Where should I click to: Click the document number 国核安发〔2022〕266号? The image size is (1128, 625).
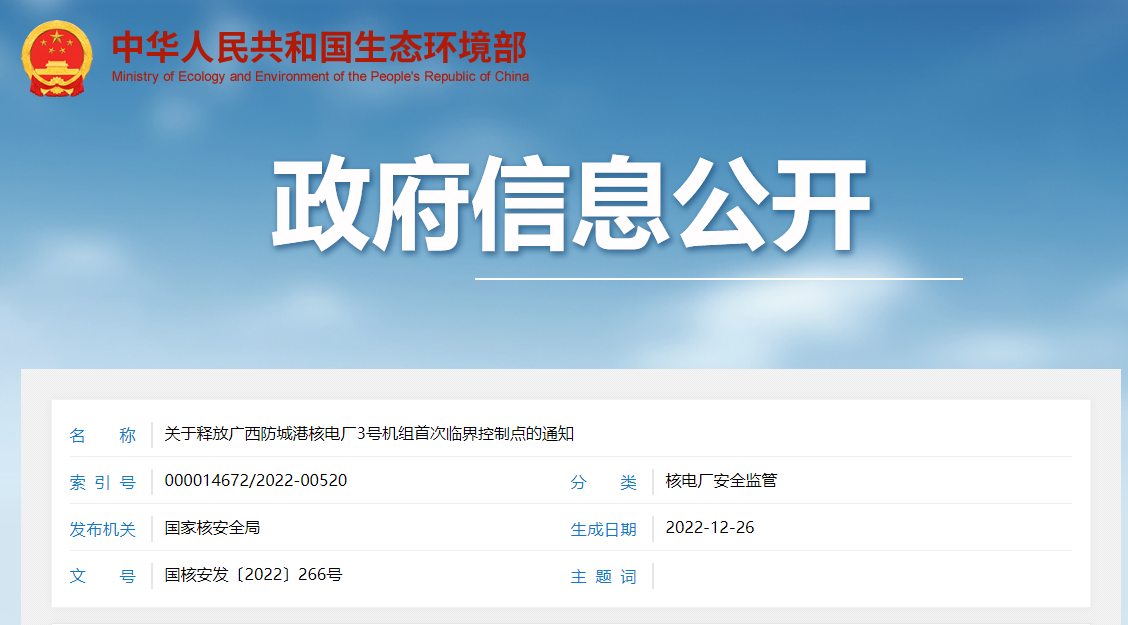(253, 575)
